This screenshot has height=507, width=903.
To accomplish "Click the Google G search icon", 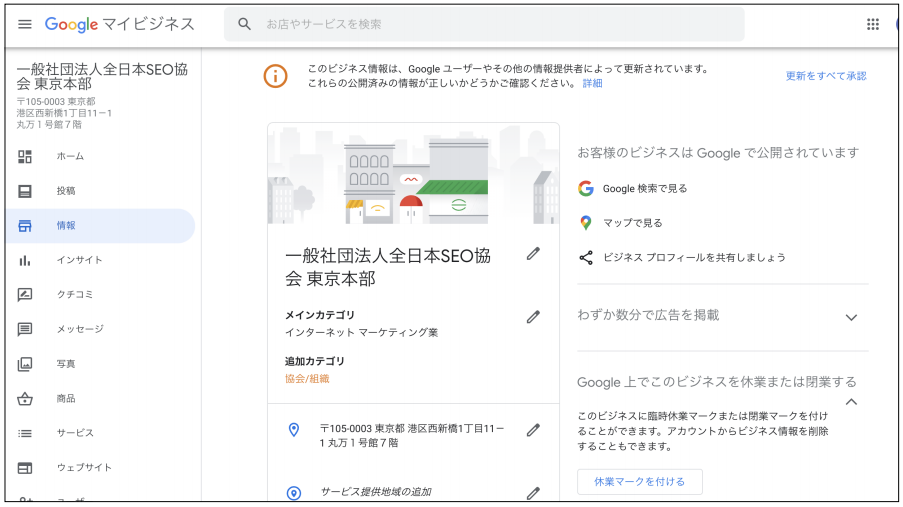I will point(586,188).
